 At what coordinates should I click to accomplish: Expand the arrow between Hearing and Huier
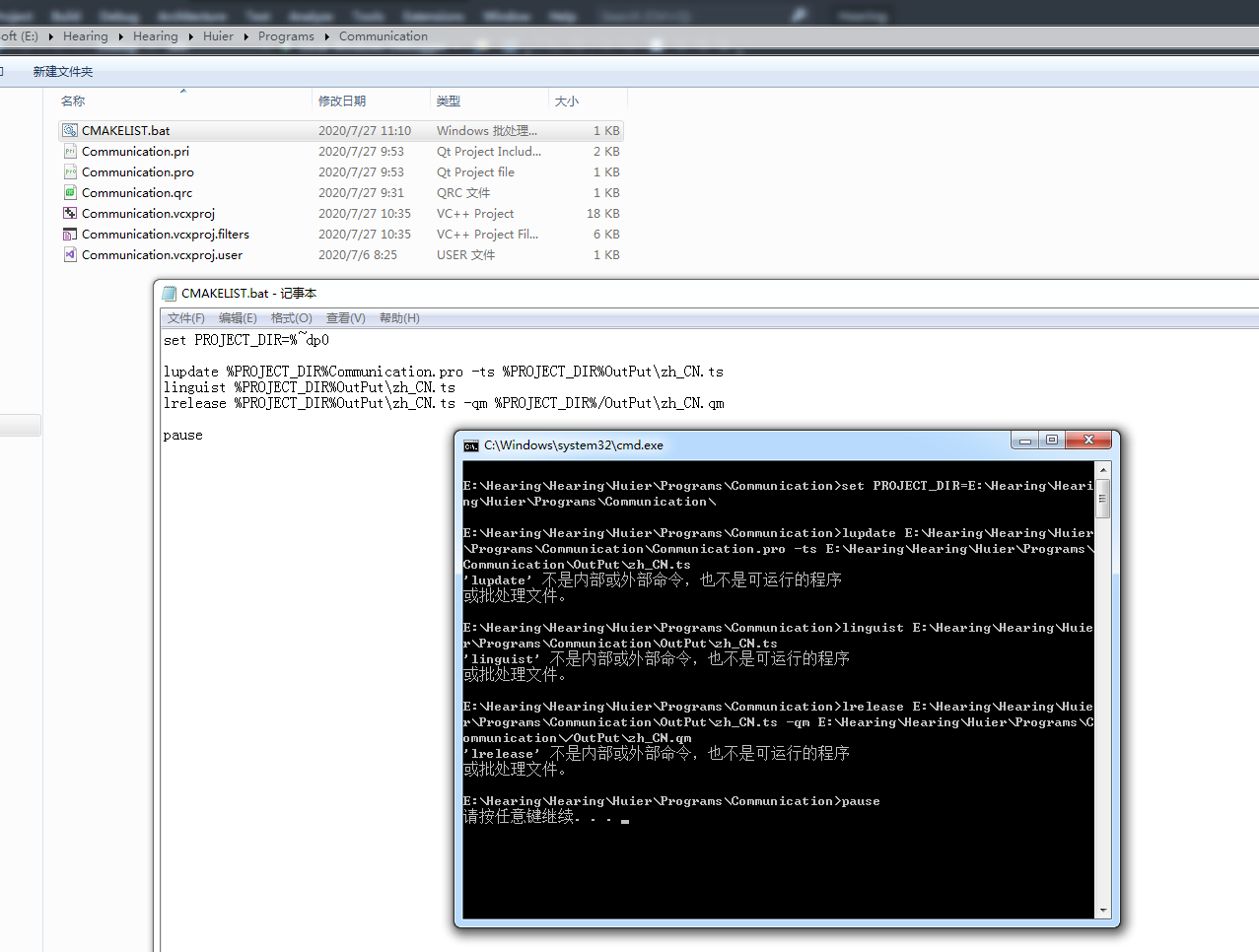pyautogui.click(x=191, y=36)
